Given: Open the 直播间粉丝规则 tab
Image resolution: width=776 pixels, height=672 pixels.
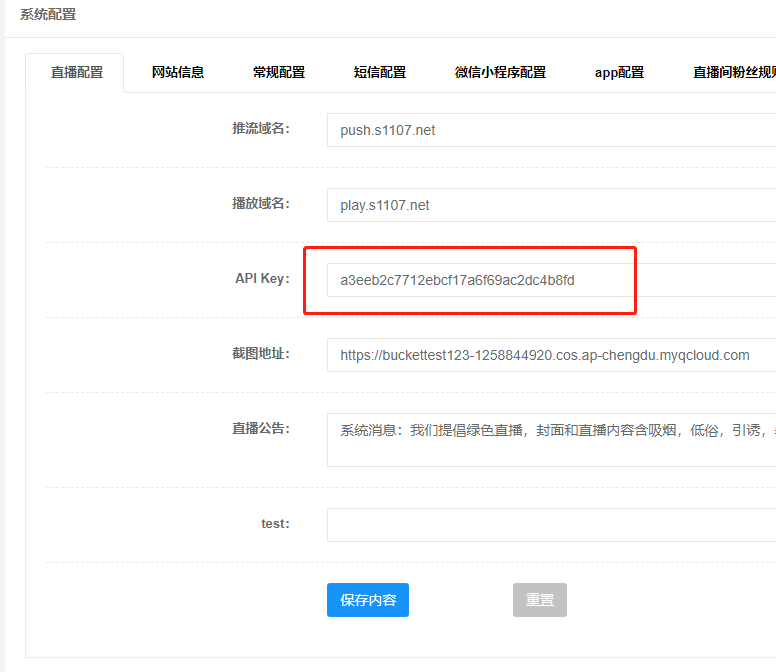Looking at the screenshot, I should (x=734, y=72).
